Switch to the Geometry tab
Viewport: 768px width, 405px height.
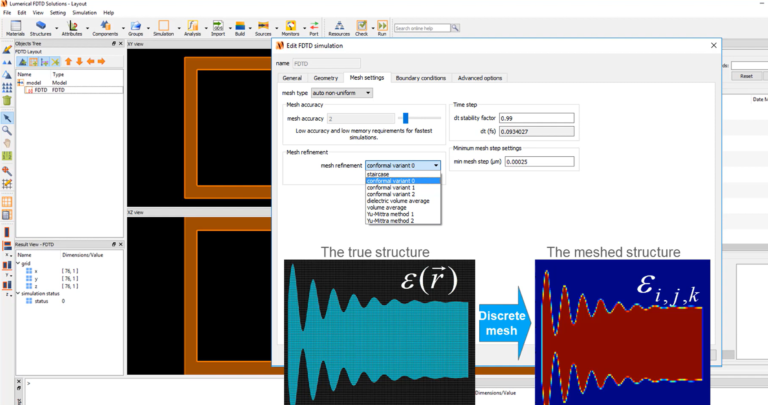326,78
